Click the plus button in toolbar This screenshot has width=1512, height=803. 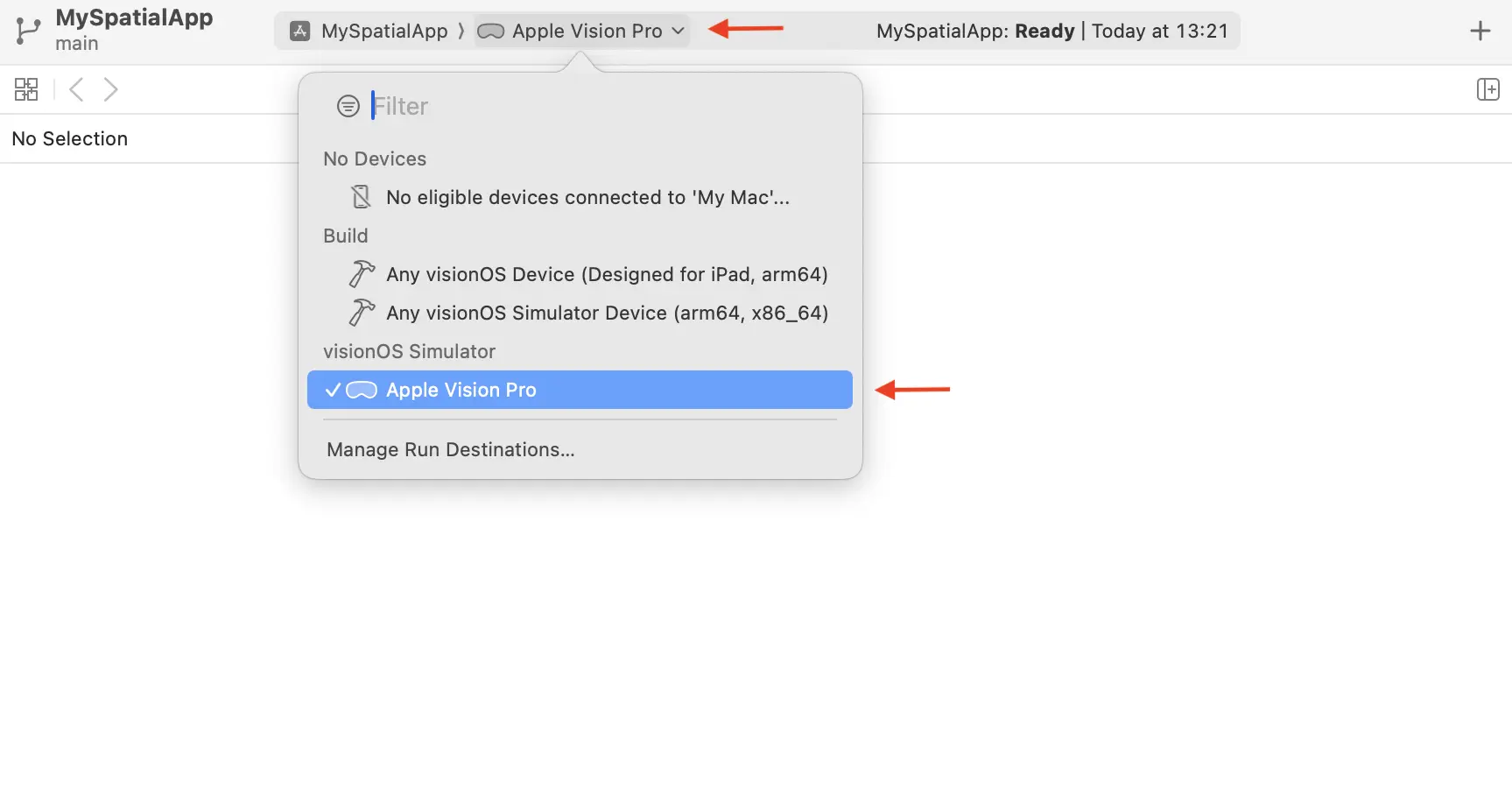point(1480,31)
